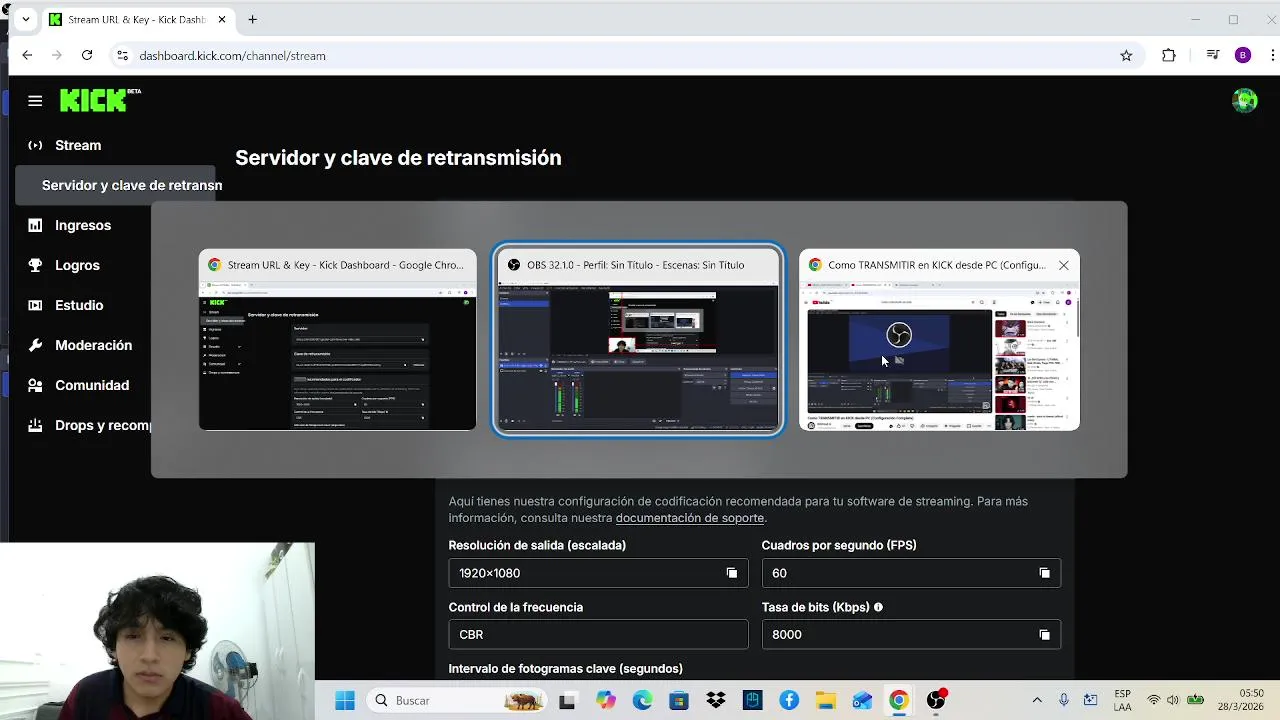Click the Logros trophy icon
1280x720 pixels.
point(35,265)
